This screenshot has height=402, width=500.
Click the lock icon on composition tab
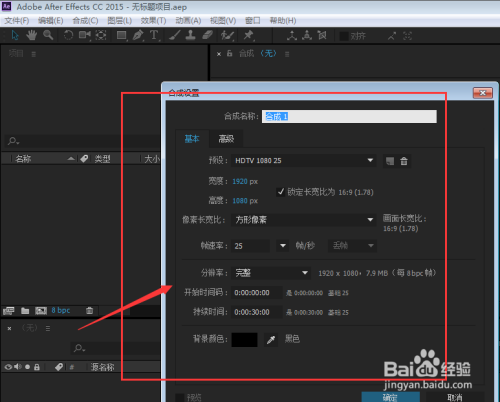[229, 53]
